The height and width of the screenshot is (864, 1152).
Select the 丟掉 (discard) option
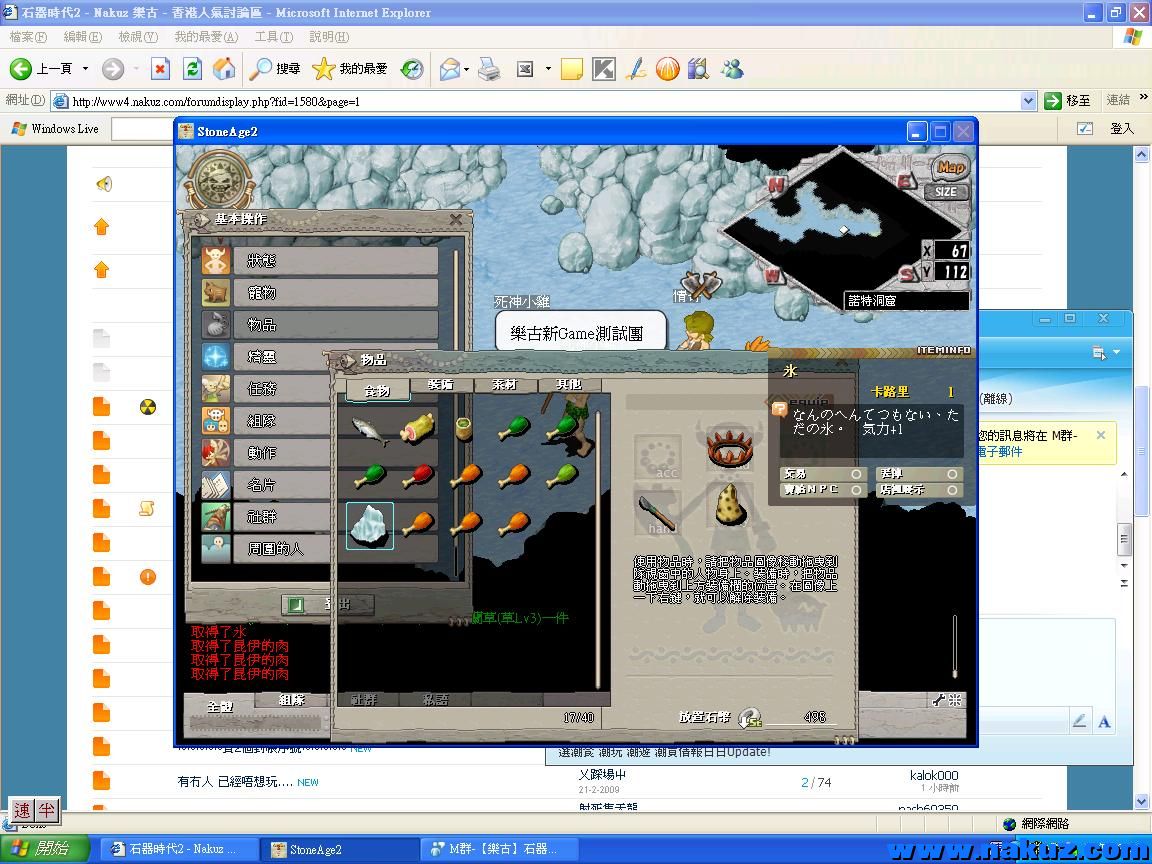[918, 474]
